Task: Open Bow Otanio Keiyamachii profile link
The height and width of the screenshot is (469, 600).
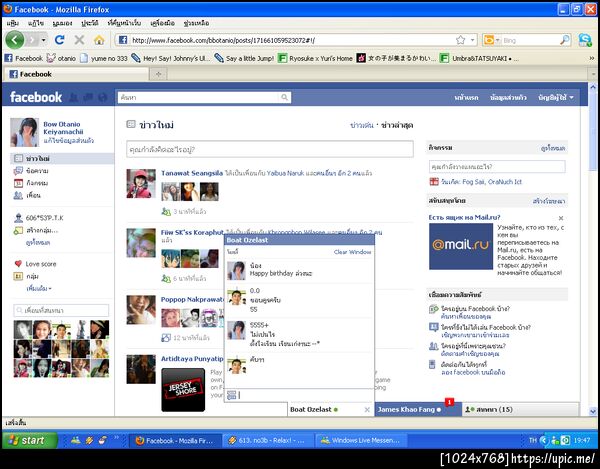Action: click(x=63, y=128)
